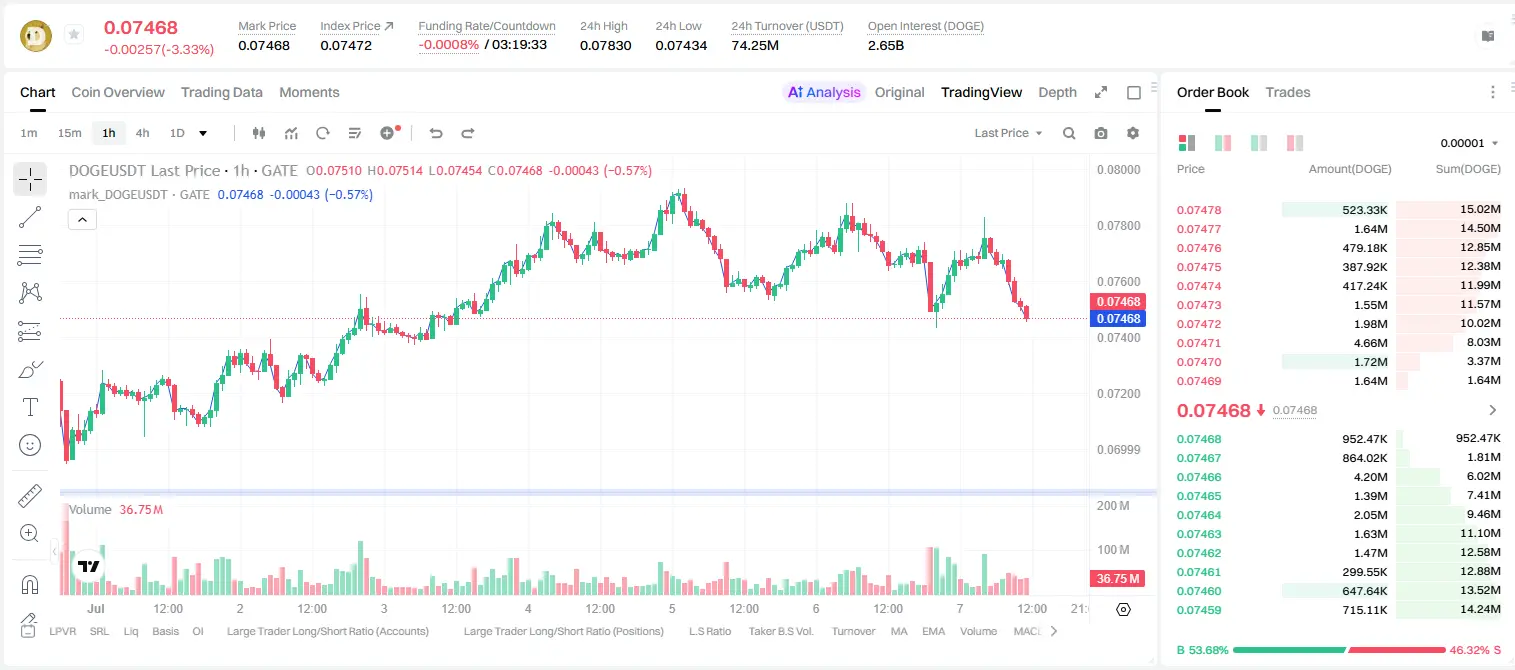
Task: Click the undo arrow in chart toolbar
Action: coord(436,133)
